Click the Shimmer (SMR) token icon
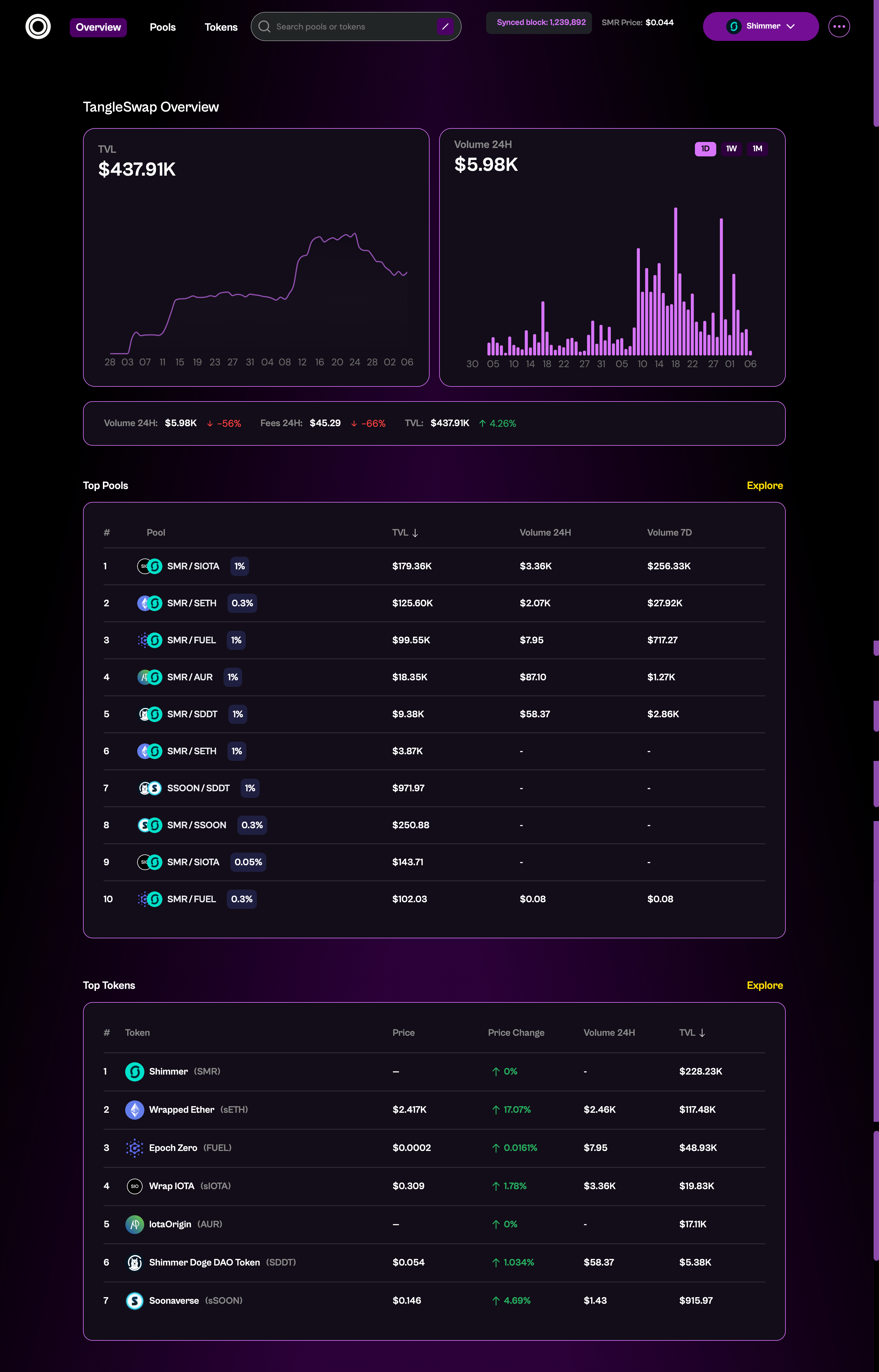 coord(135,1071)
